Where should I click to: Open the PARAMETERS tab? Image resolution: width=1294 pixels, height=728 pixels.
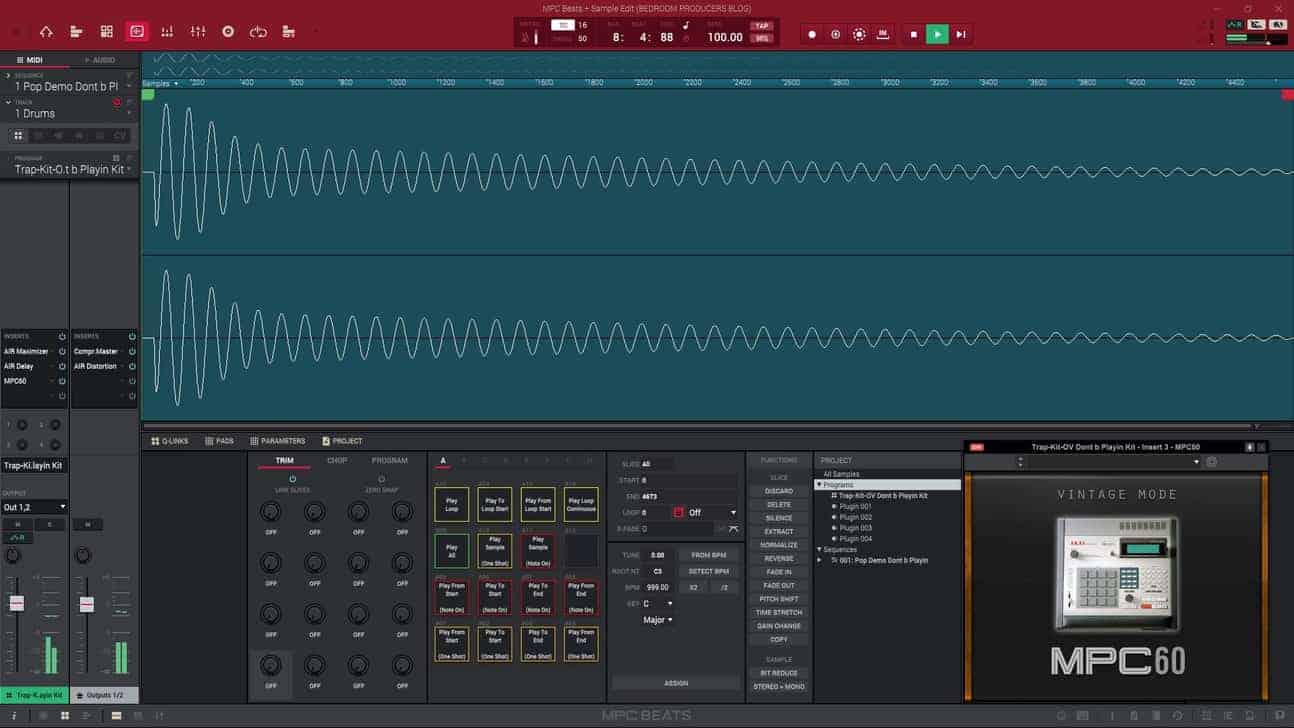pos(278,441)
